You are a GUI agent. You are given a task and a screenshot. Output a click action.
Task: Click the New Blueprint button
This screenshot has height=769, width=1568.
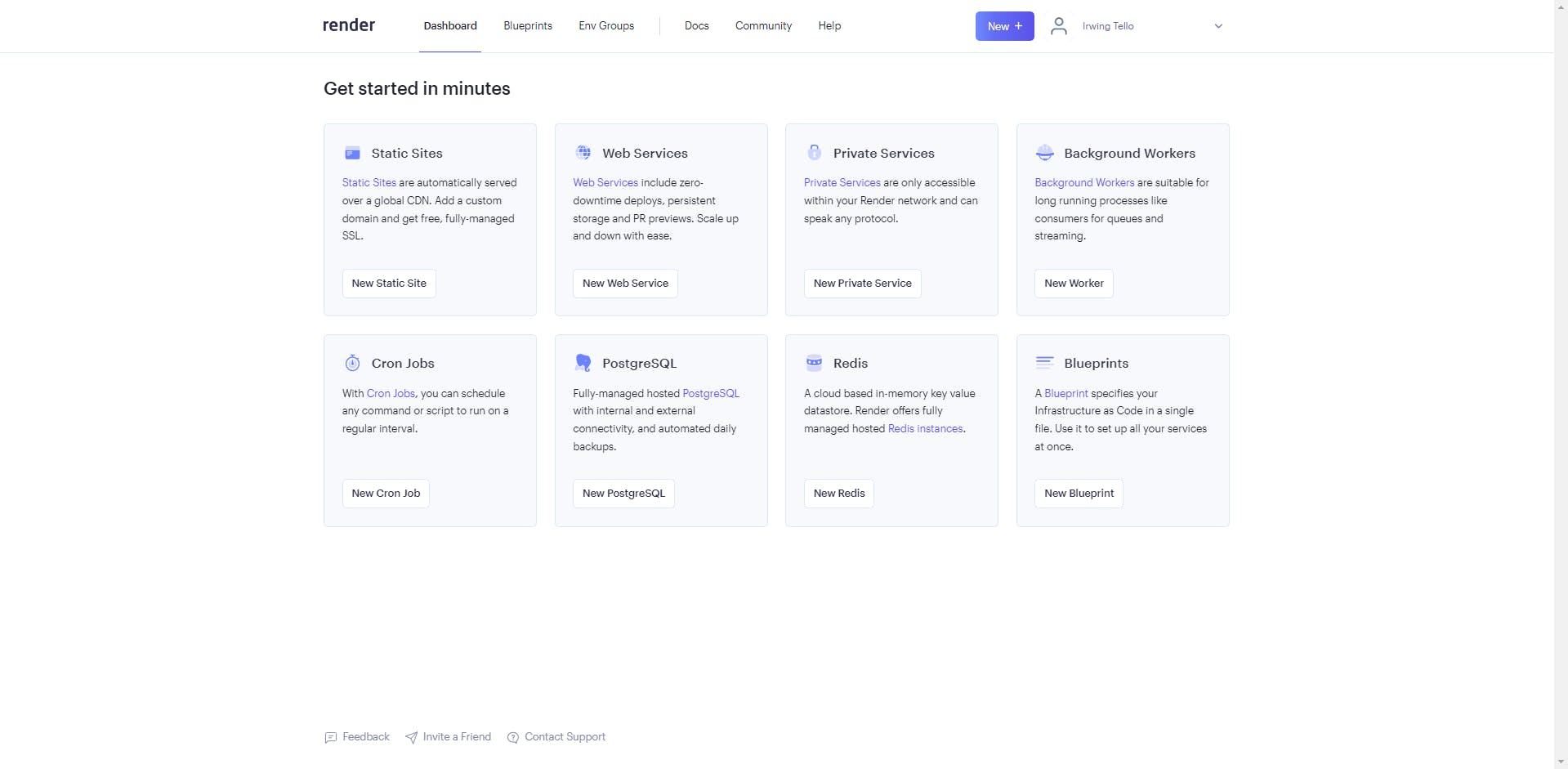(x=1079, y=494)
